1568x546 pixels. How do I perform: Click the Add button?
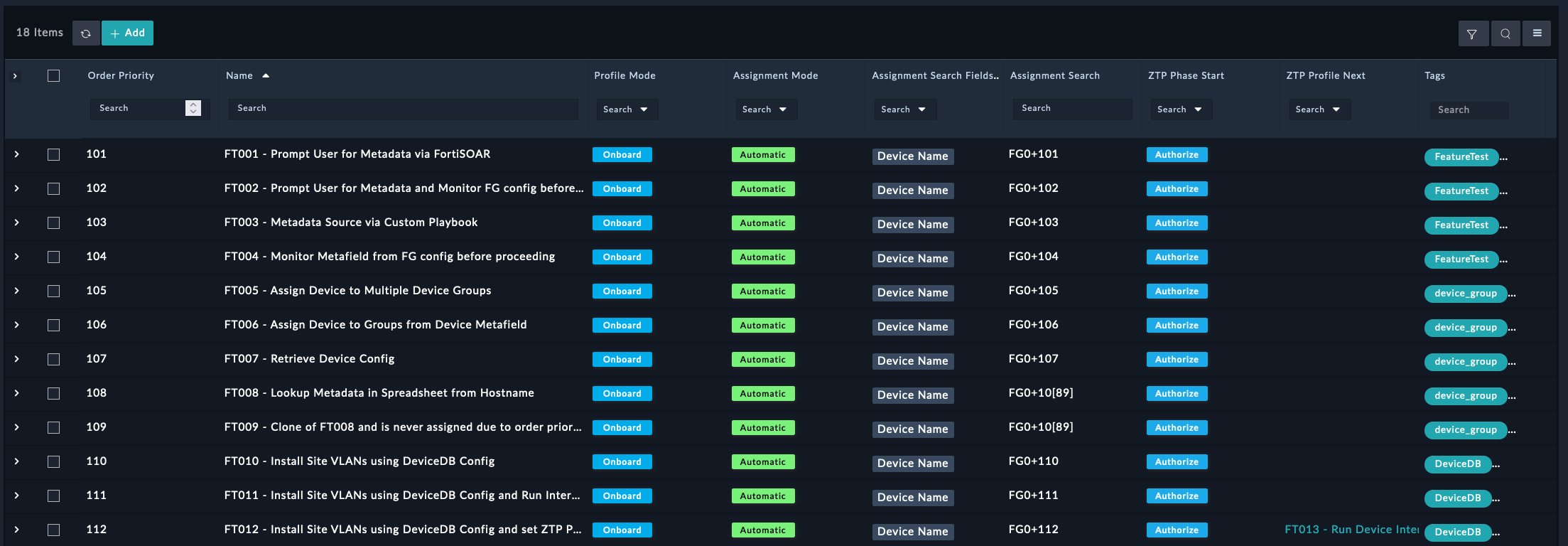pyautogui.click(x=127, y=33)
